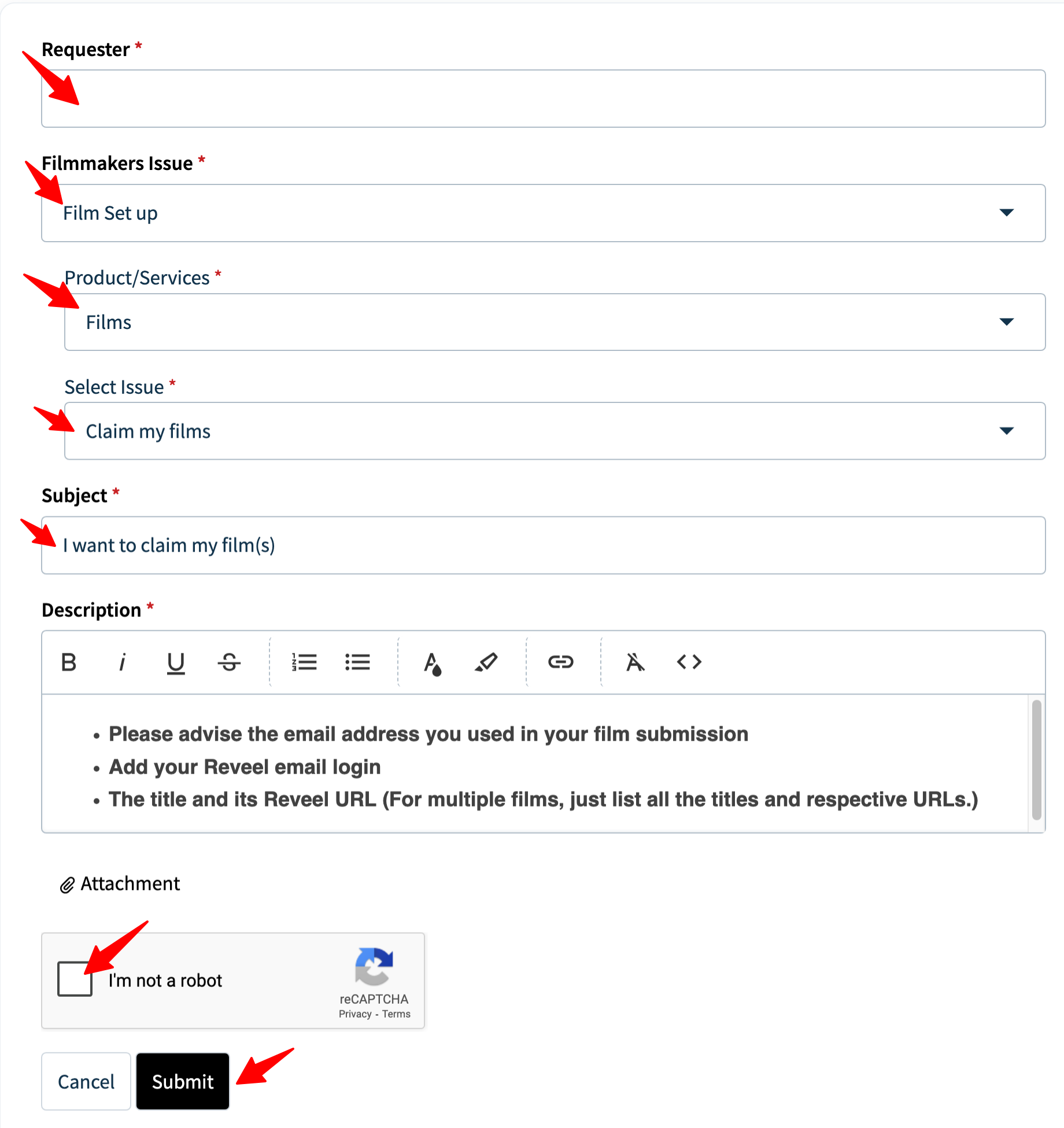Select the highlight color tool
This screenshot has height=1128, width=1064.
(486, 662)
